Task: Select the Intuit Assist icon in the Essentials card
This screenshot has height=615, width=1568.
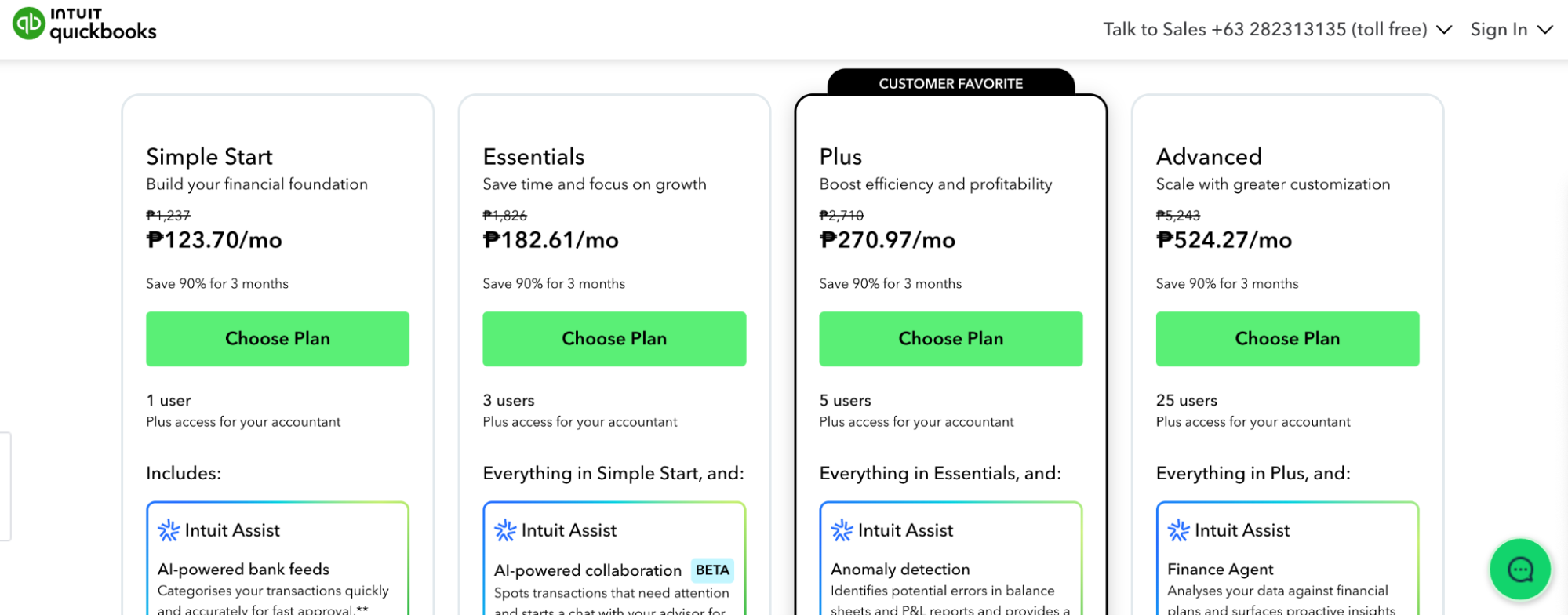Action: pyautogui.click(x=504, y=530)
